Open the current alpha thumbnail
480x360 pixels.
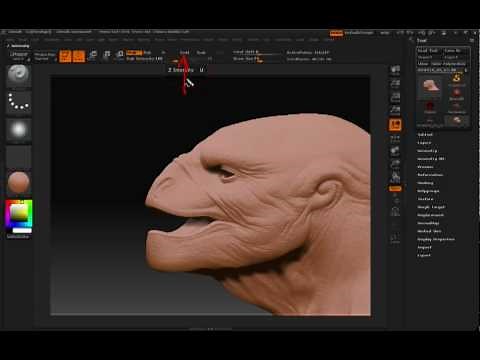[19, 130]
